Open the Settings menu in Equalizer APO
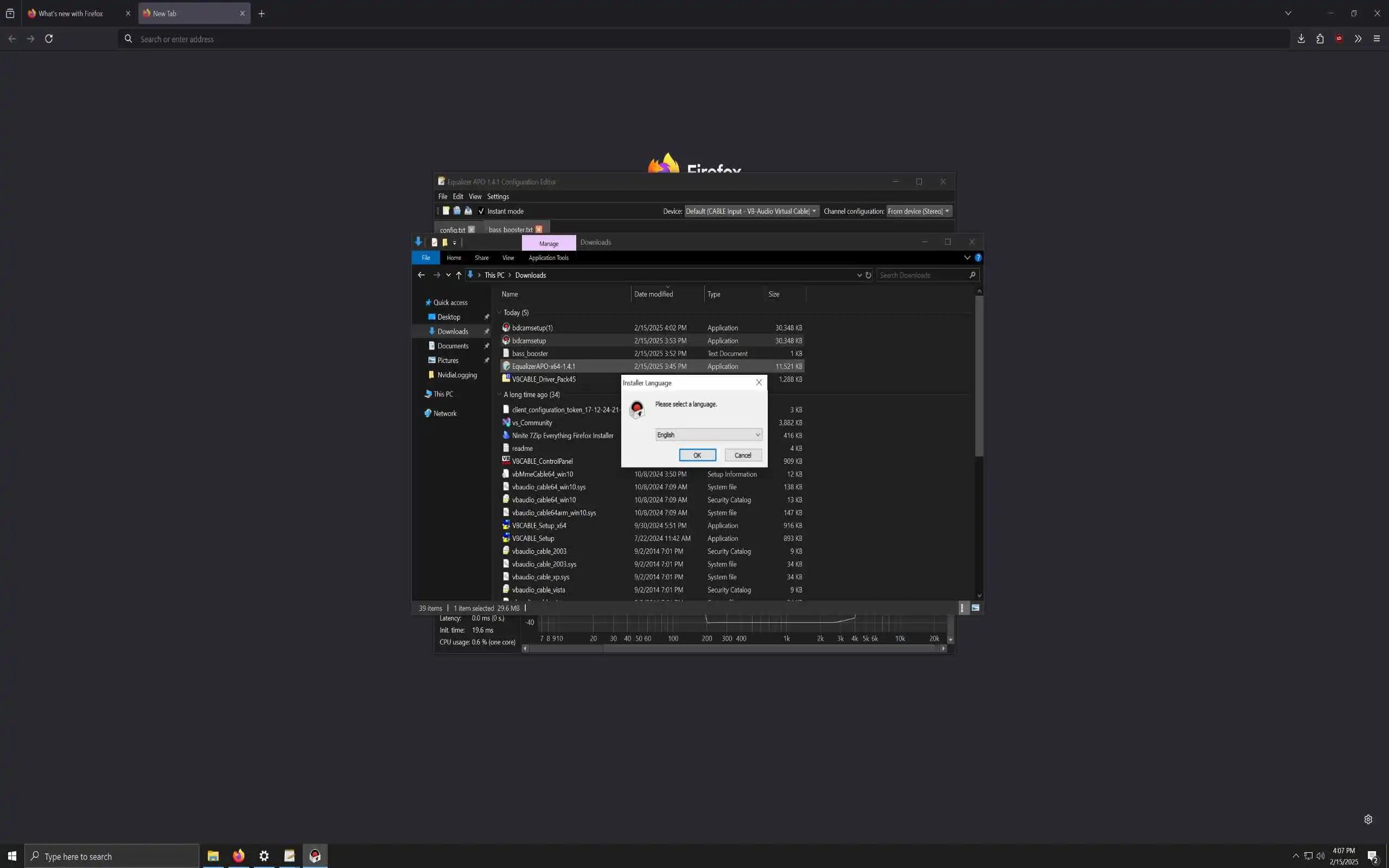This screenshot has height=868, width=1389. [x=498, y=196]
